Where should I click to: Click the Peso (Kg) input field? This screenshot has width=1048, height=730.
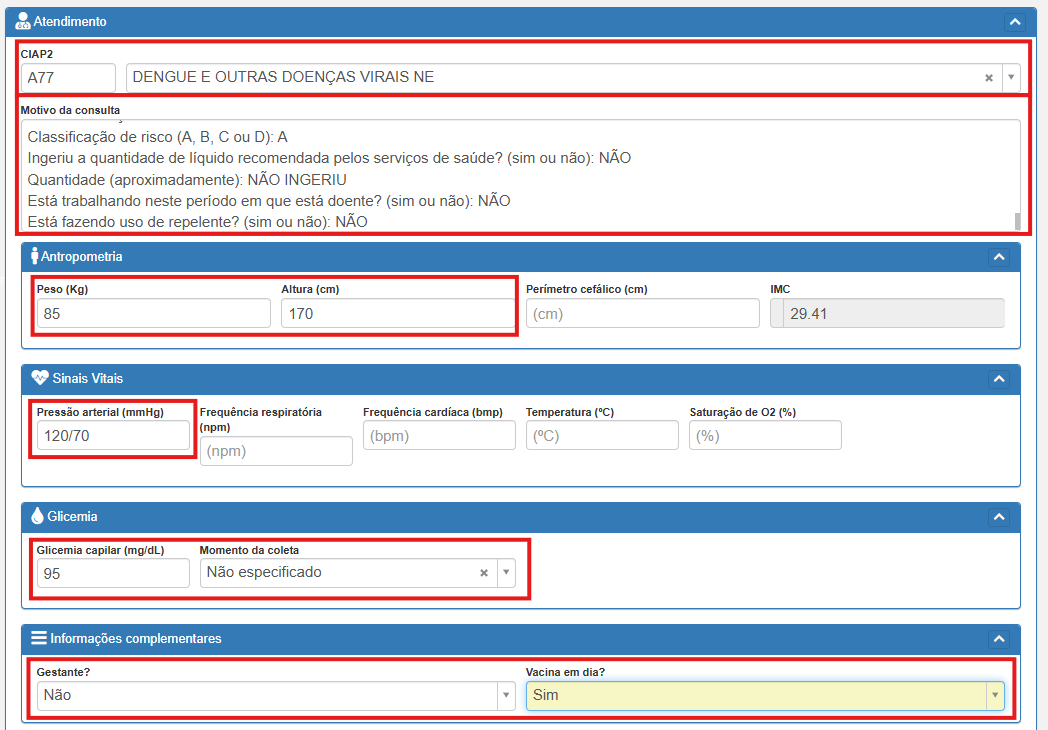(x=152, y=314)
